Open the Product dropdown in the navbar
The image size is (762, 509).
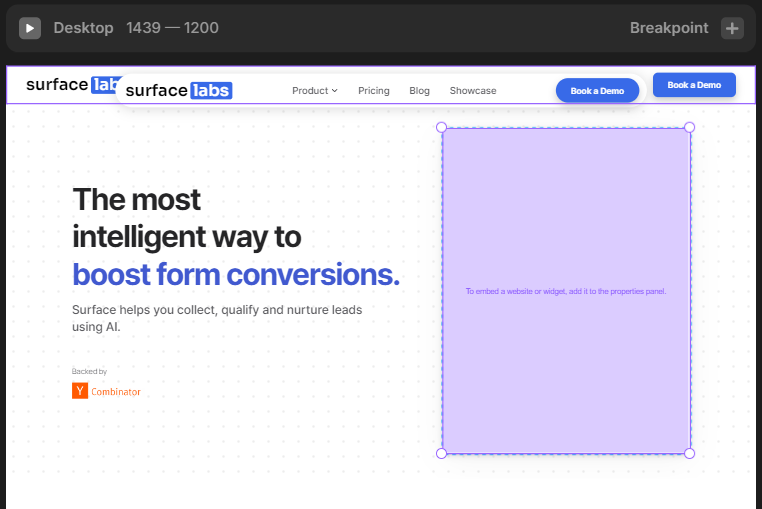click(314, 91)
